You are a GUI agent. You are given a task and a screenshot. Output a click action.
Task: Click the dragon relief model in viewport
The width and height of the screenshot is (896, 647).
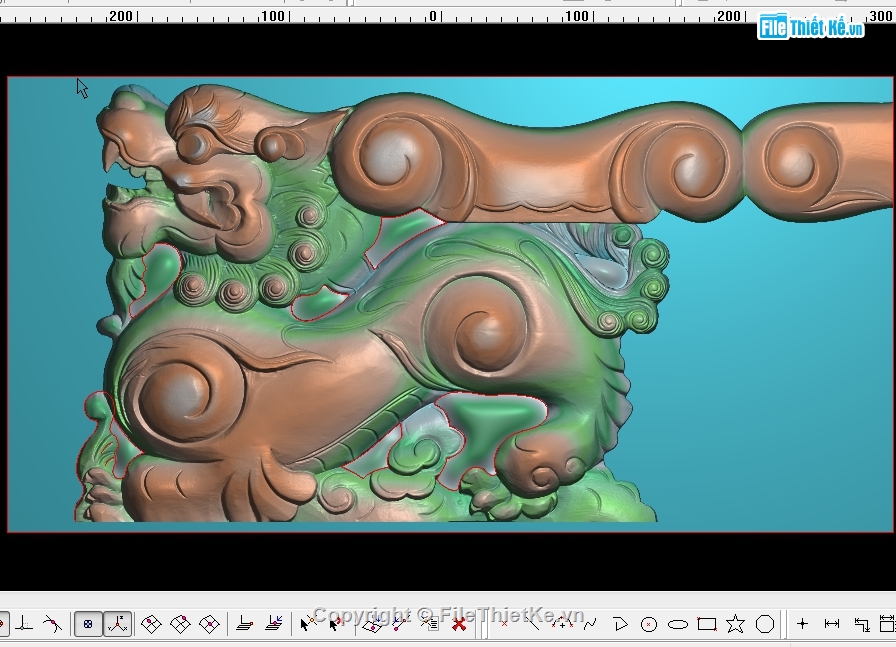tap(366, 309)
